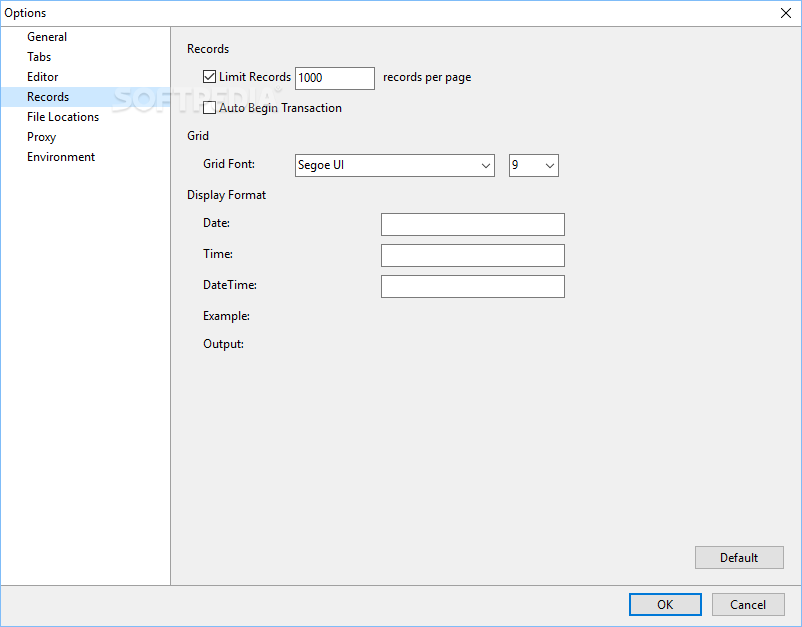Click the Cancel button
The height and width of the screenshot is (627, 802).
748,604
